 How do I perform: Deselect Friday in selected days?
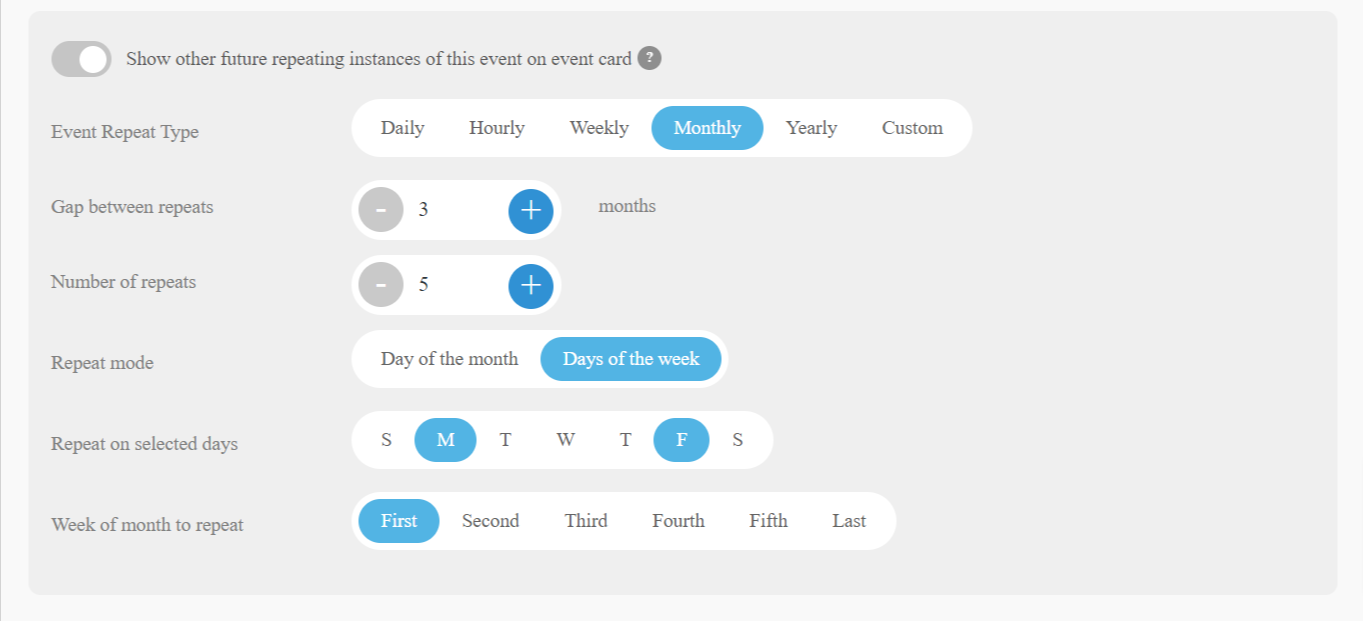pos(681,440)
